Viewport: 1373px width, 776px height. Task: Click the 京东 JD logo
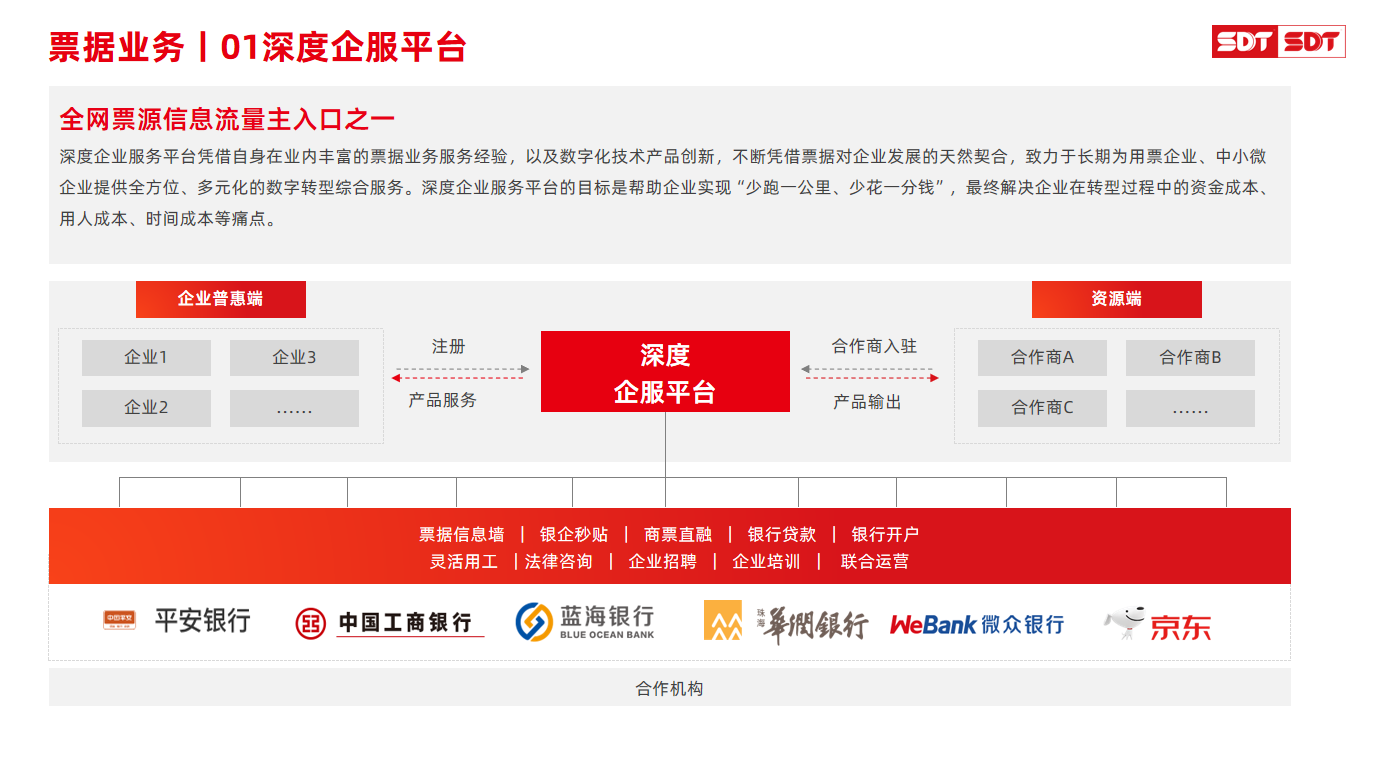[x=1158, y=623]
